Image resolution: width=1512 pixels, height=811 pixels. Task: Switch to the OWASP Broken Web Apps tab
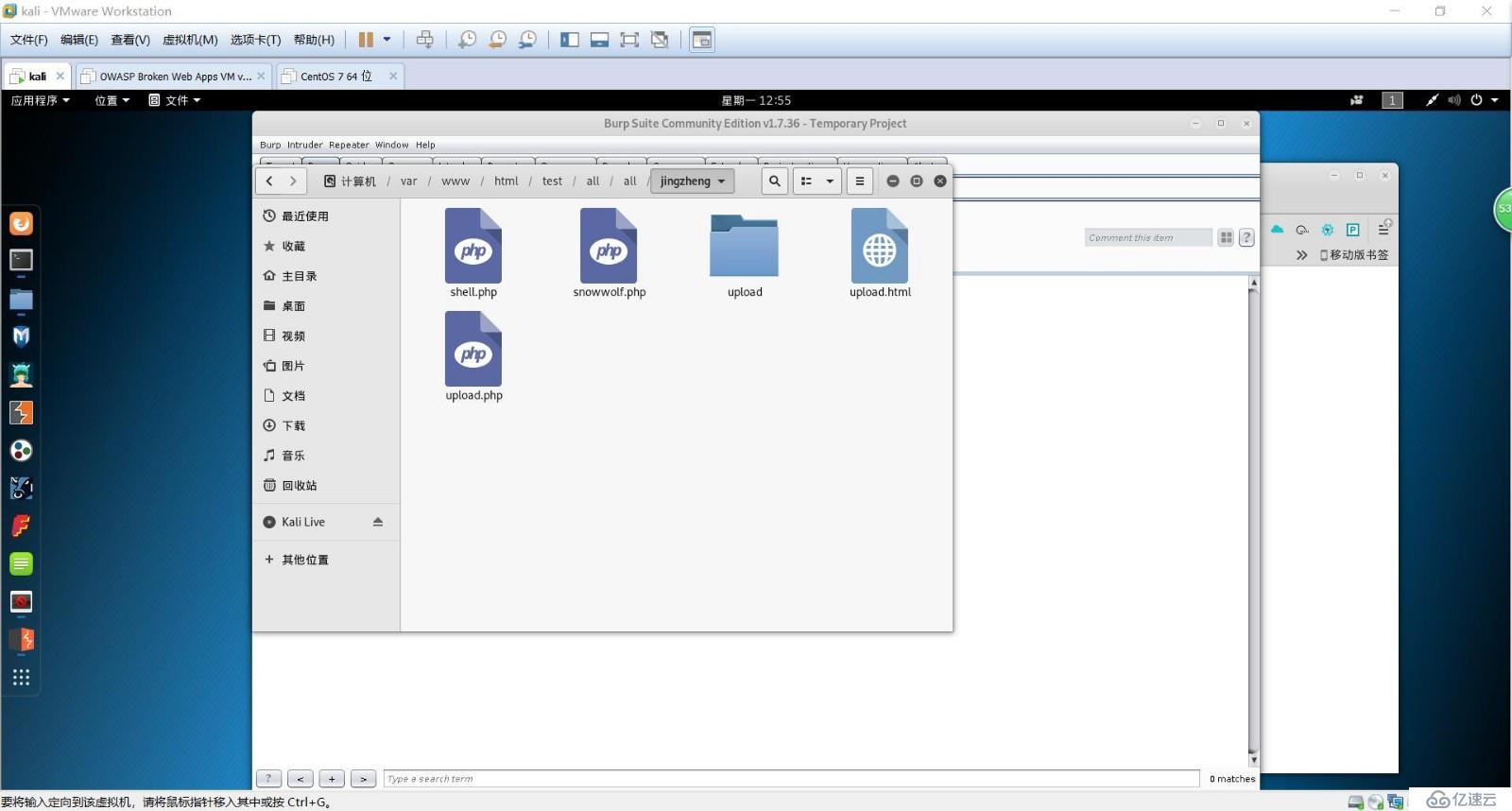(174, 77)
